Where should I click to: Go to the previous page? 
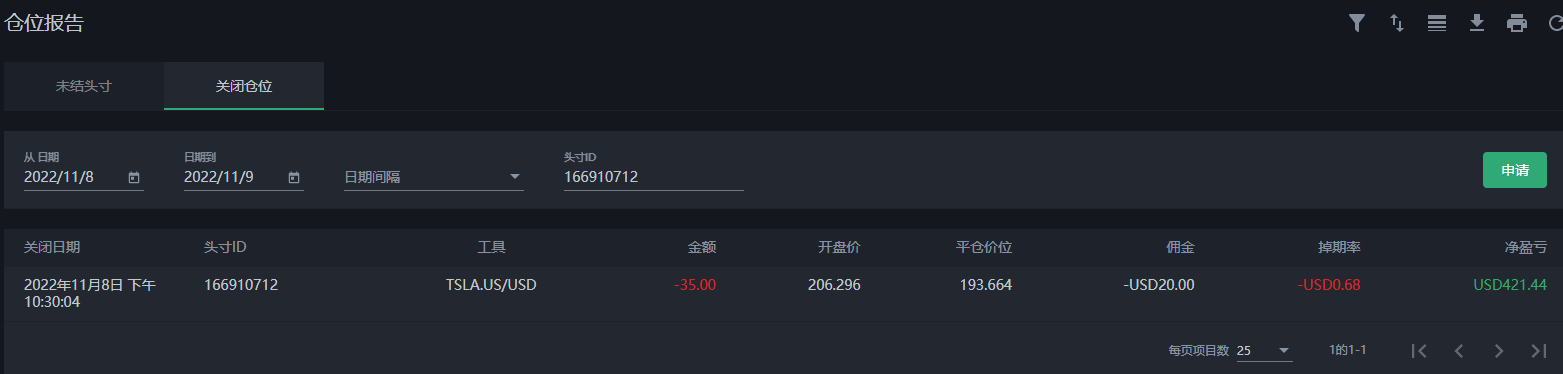1459,351
